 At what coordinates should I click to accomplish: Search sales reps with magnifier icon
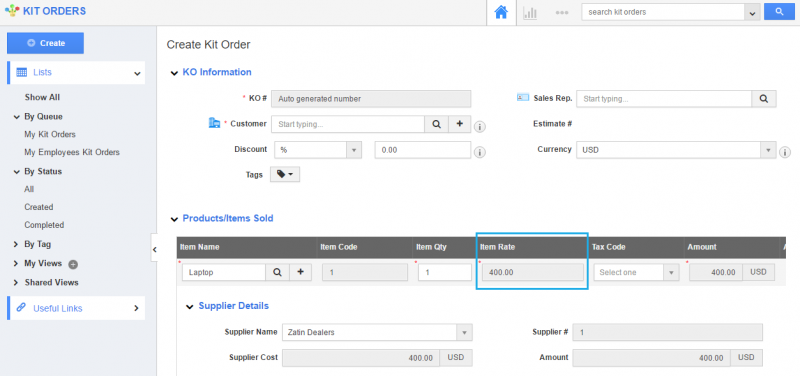(764, 99)
